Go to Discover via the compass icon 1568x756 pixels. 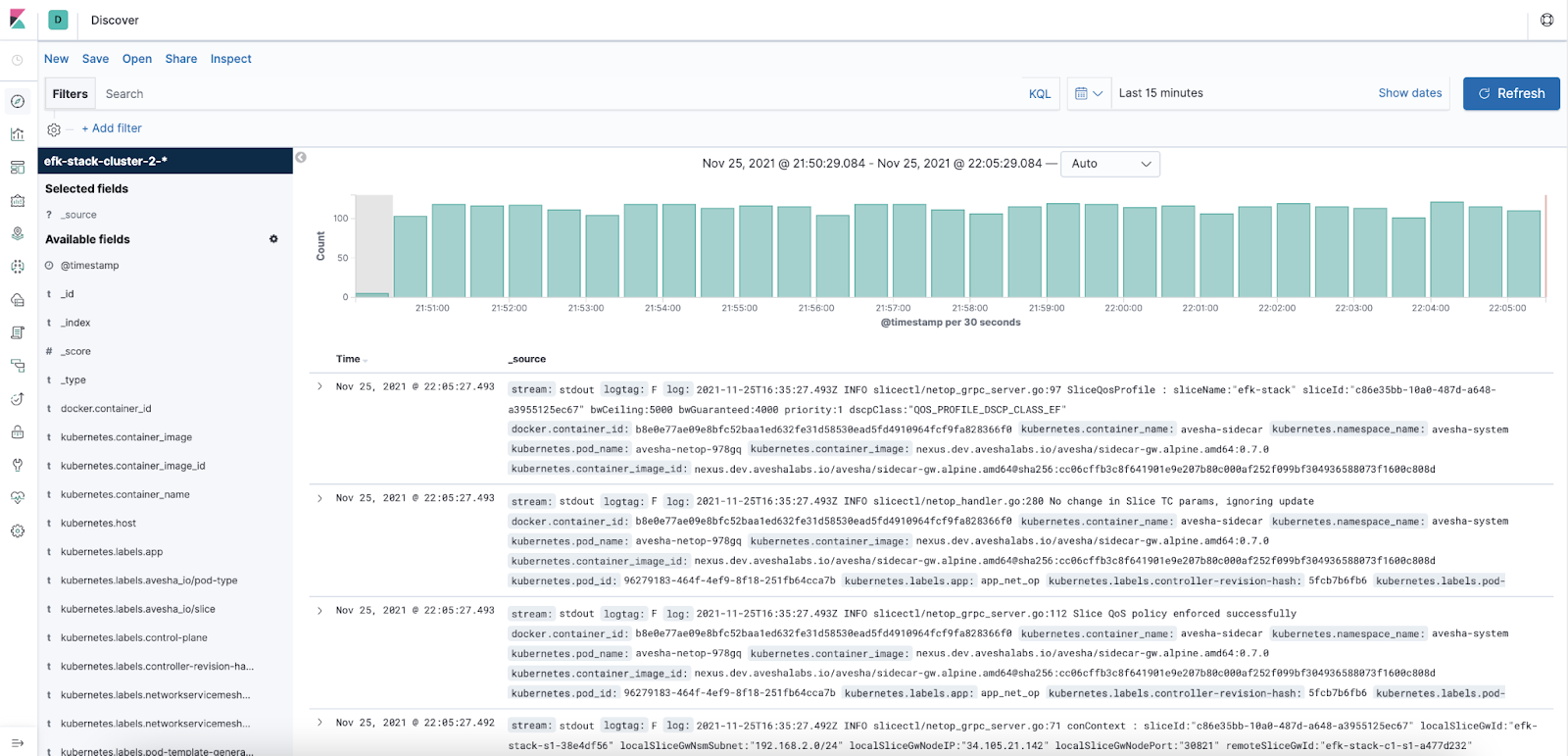18,101
